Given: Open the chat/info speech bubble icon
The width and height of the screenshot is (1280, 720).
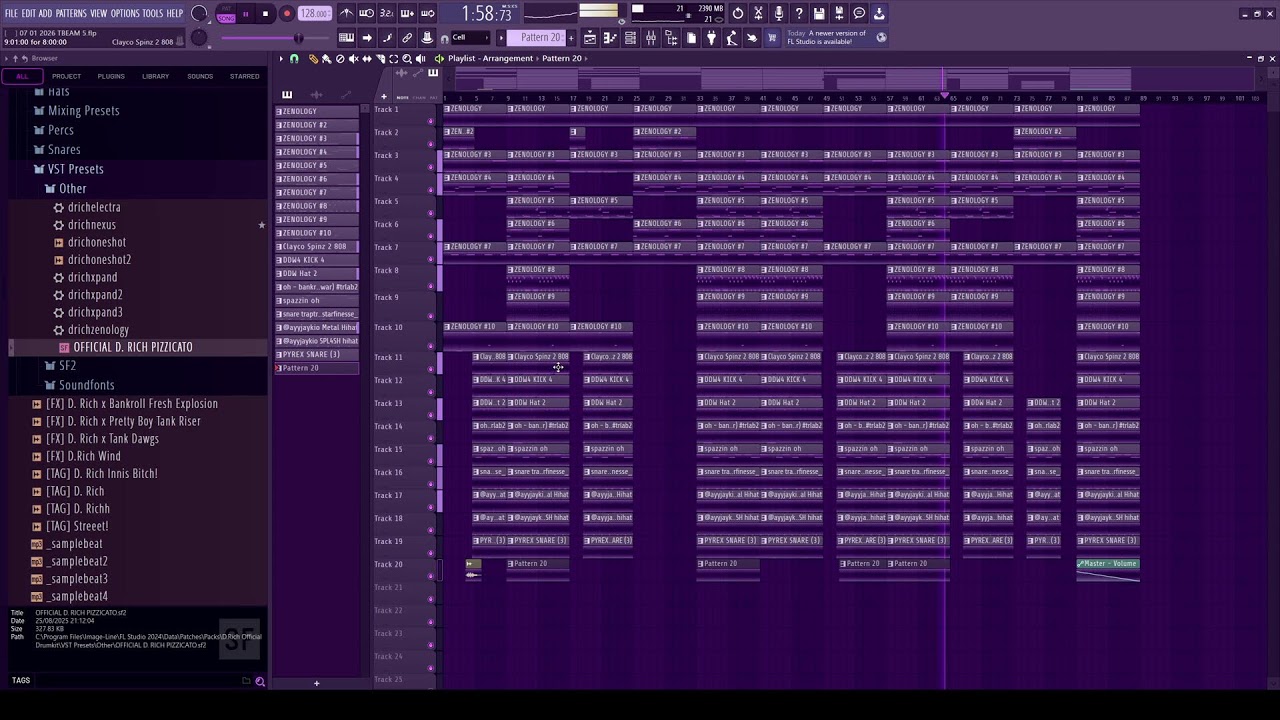Looking at the screenshot, I should [859, 14].
